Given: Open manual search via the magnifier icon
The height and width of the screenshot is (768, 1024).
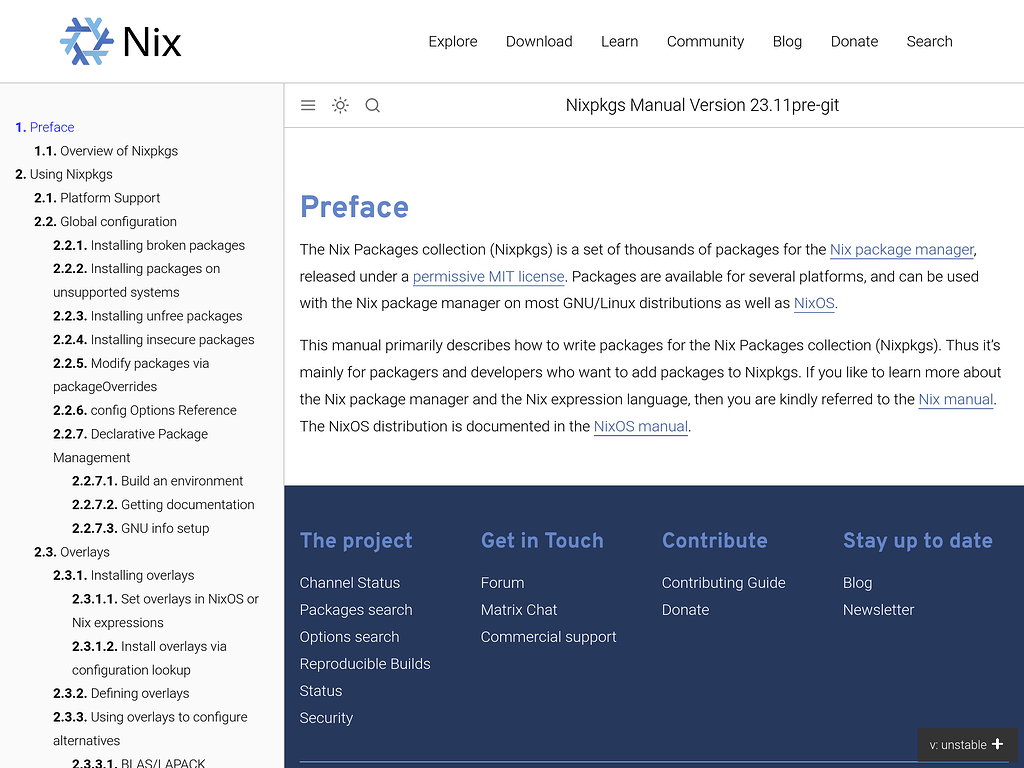Looking at the screenshot, I should (x=372, y=105).
